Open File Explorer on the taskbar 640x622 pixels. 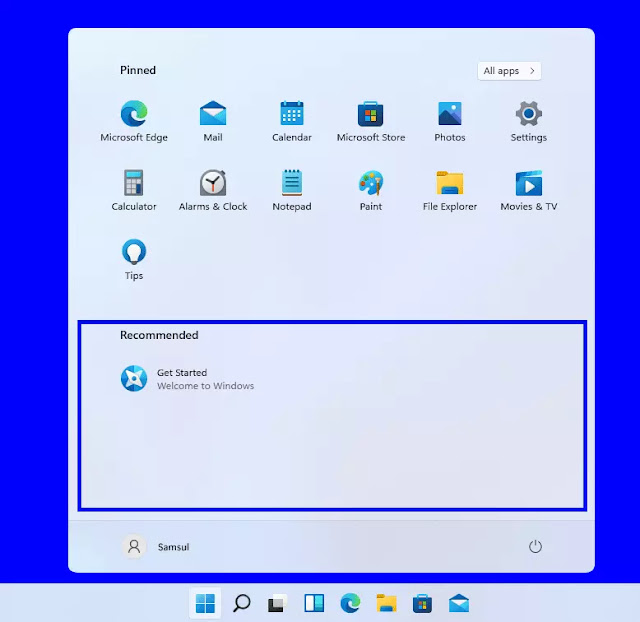pos(387,603)
